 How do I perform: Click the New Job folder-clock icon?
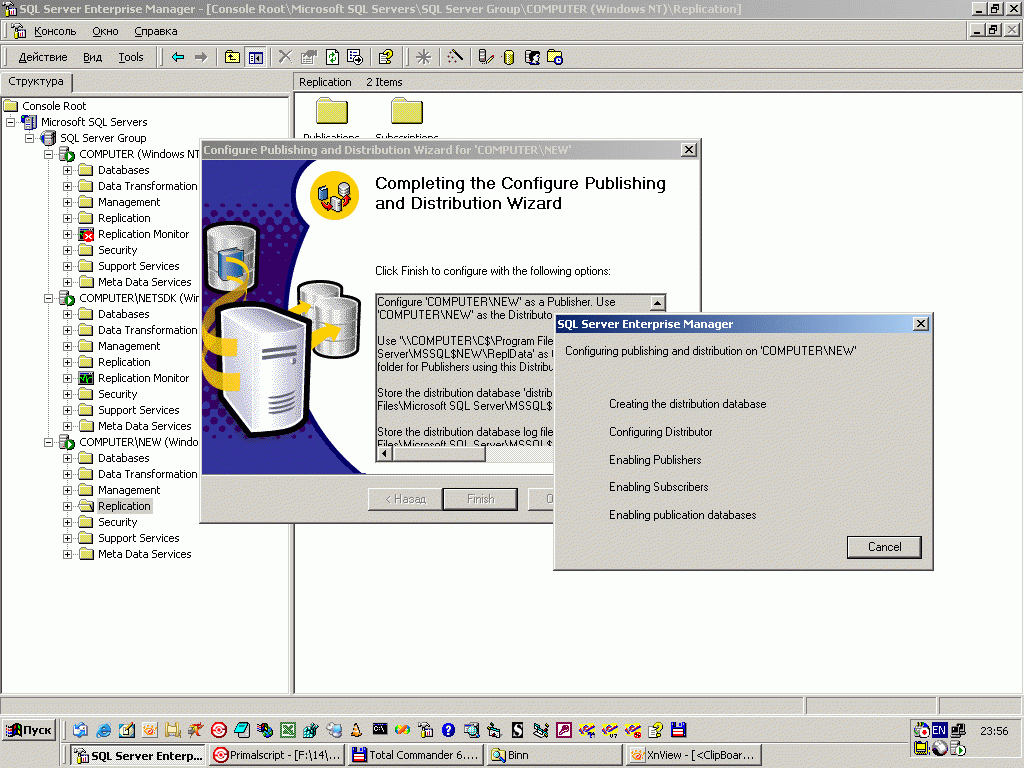(x=555, y=57)
